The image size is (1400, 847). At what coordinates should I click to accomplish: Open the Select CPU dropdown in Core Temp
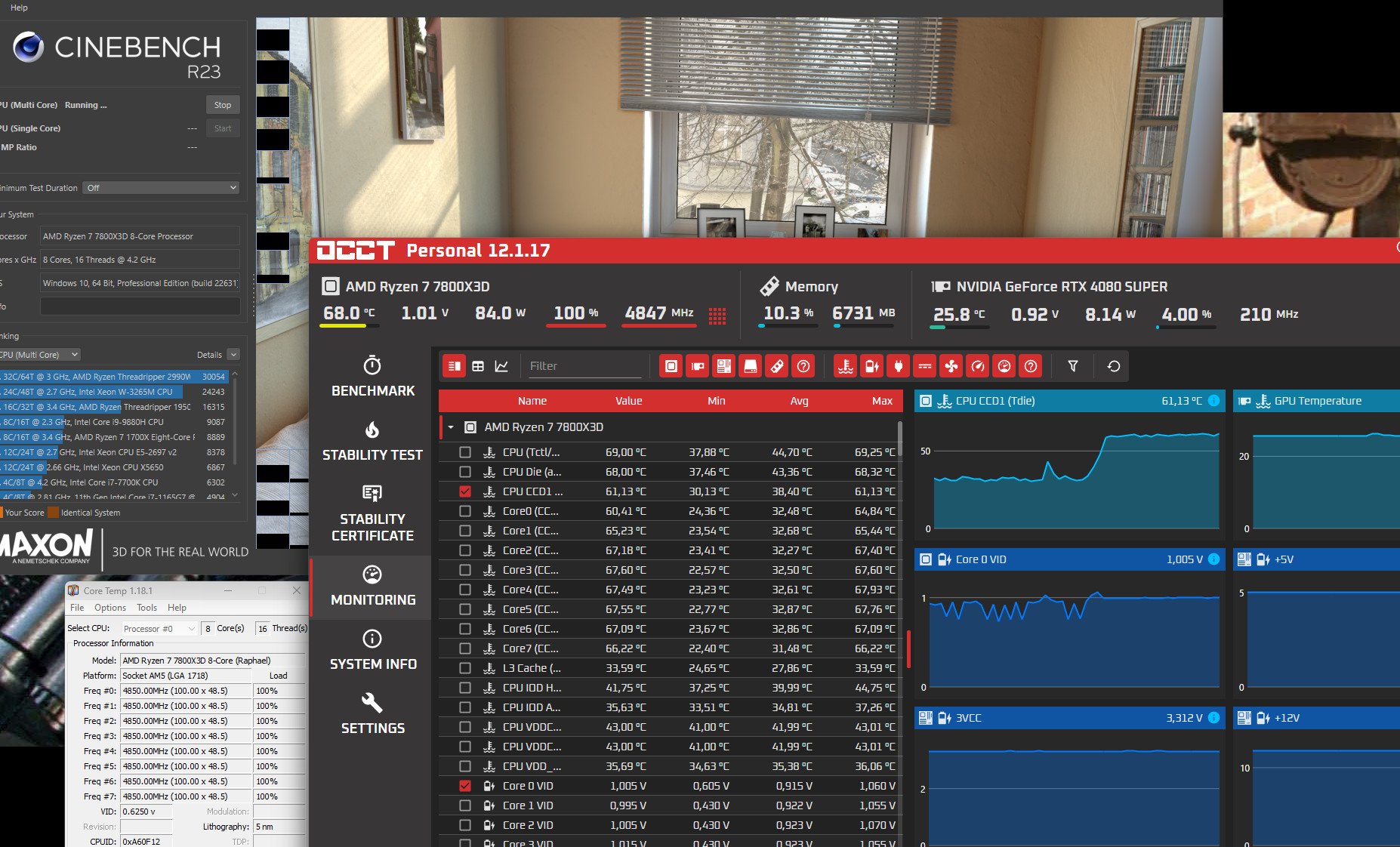pos(159,628)
